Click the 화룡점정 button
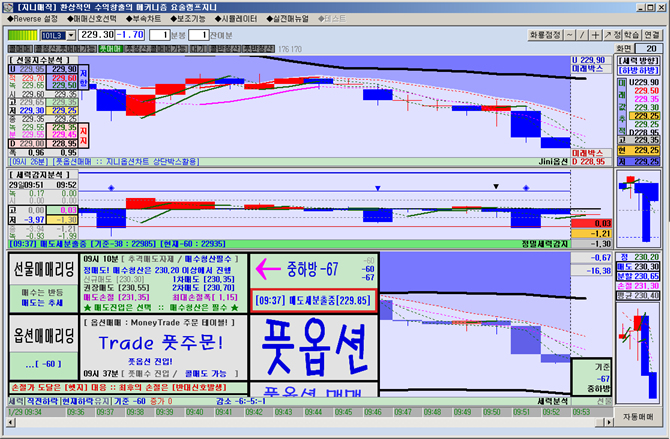The height and width of the screenshot is (439, 670). 545,35
